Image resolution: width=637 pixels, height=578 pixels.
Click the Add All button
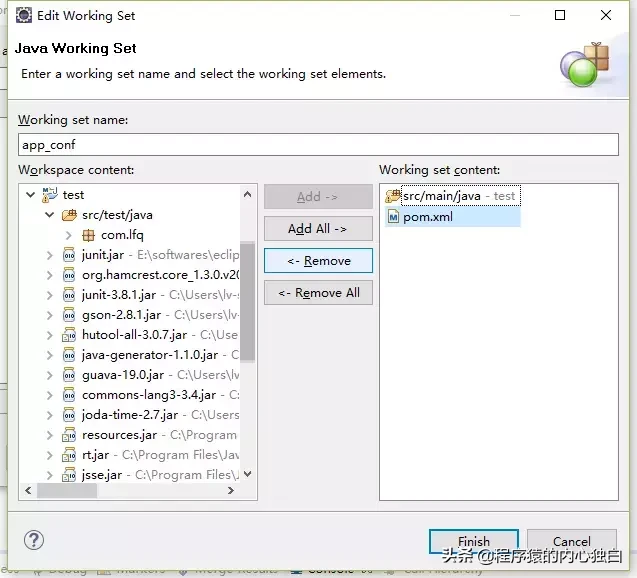click(318, 229)
